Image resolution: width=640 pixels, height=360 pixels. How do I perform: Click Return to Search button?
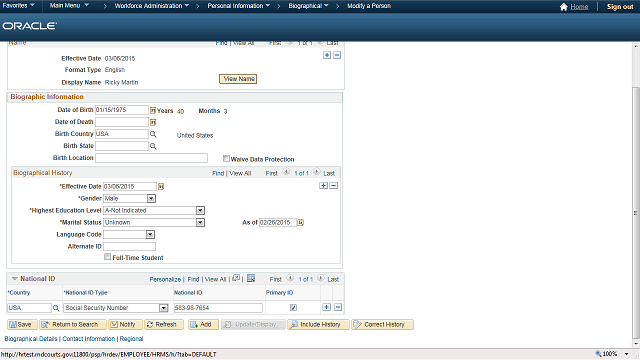tap(73, 324)
